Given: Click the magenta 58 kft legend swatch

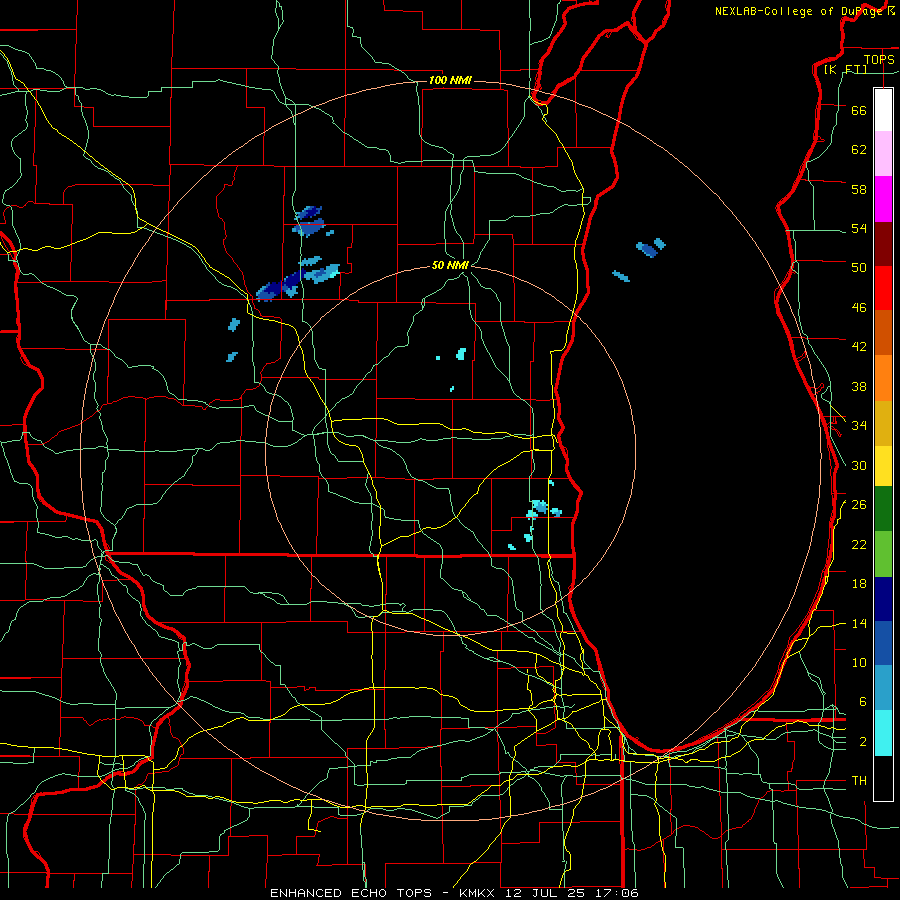Looking at the screenshot, I should pyautogui.click(x=883, y=199).
